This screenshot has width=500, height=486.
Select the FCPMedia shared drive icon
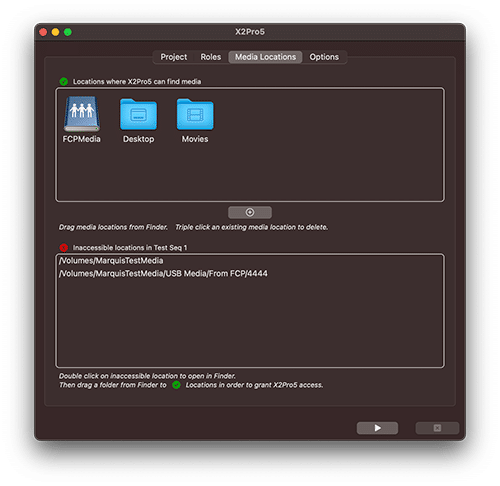tap(82, 114)
